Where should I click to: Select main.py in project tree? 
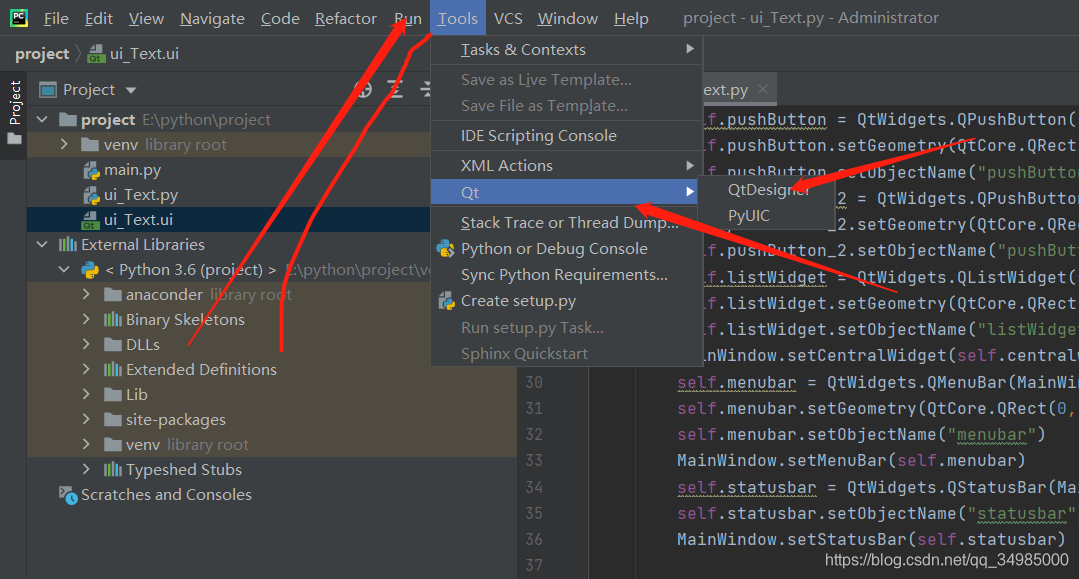(x=132, y=169)
